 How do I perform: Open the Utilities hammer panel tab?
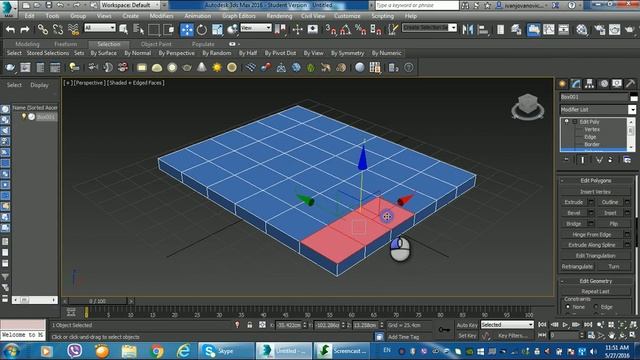pyautogui.click(x=631, y=84)
